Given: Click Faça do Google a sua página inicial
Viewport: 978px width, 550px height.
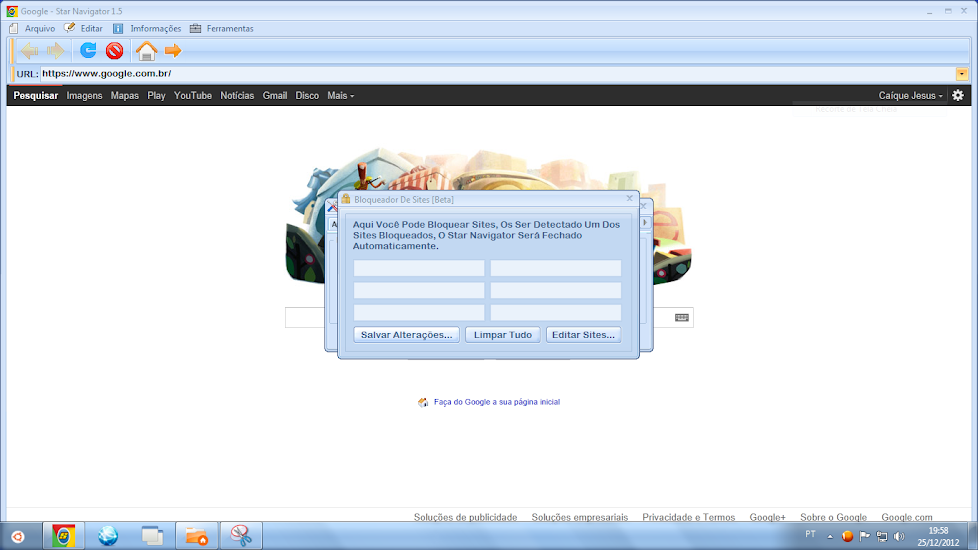Looking at the screenshot, I should 497,402.
